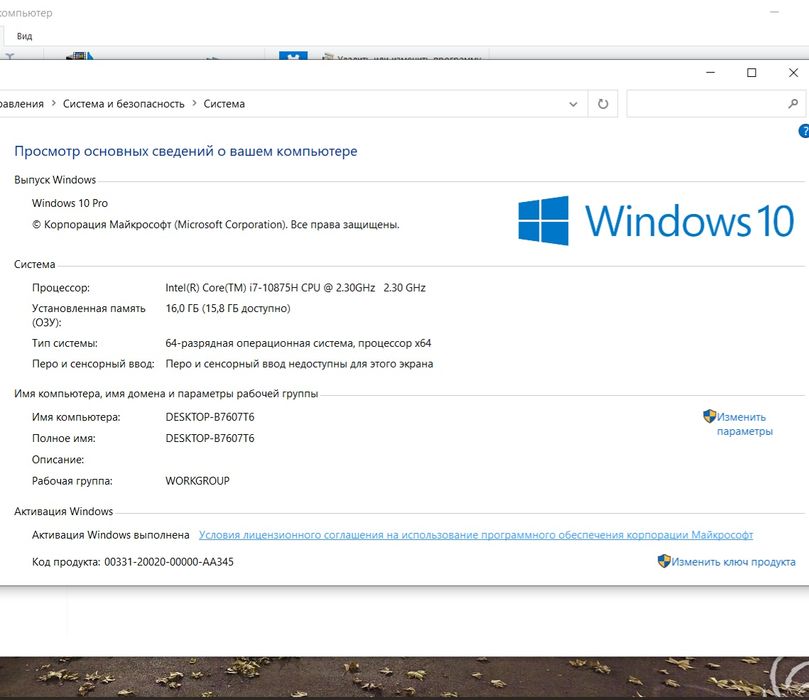Click 'Изменить ключ продукта' link
The height and width of the screenshot is (700, 809).
coord(733,562)
